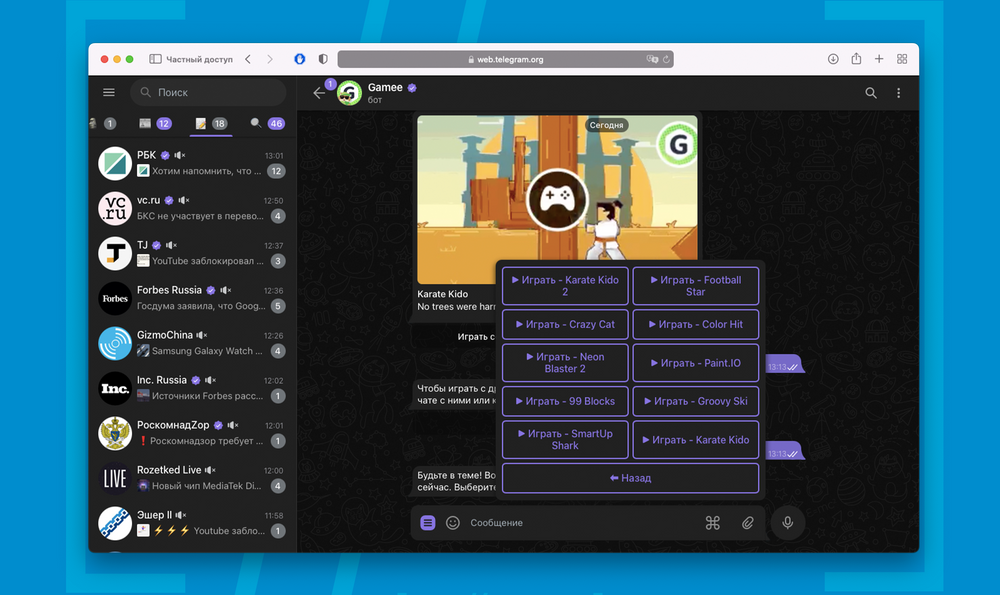Click Играть - Neon Blaster 2 button
This screenshot has height=595, width=1000.
click(565, 363)
